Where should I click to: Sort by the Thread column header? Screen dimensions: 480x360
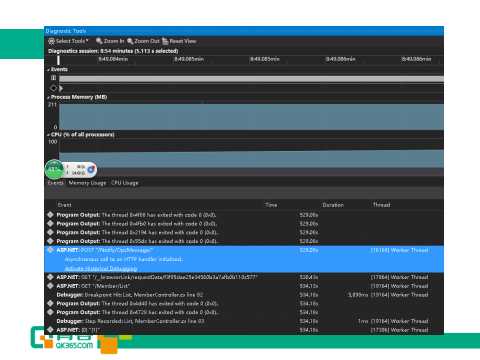click(x=382, y=205)
